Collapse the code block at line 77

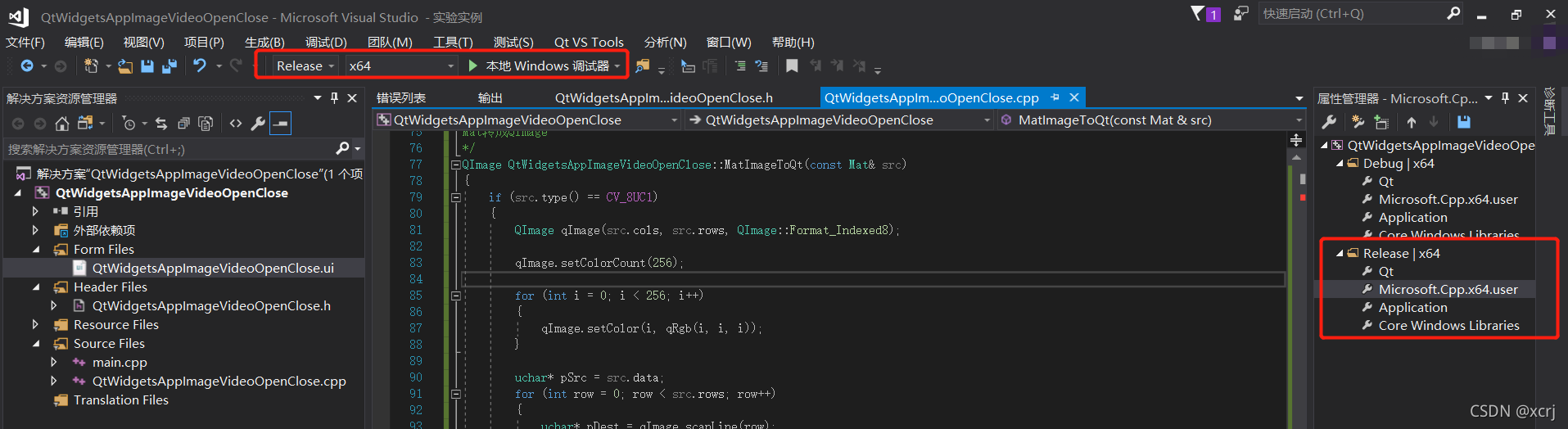456,165
